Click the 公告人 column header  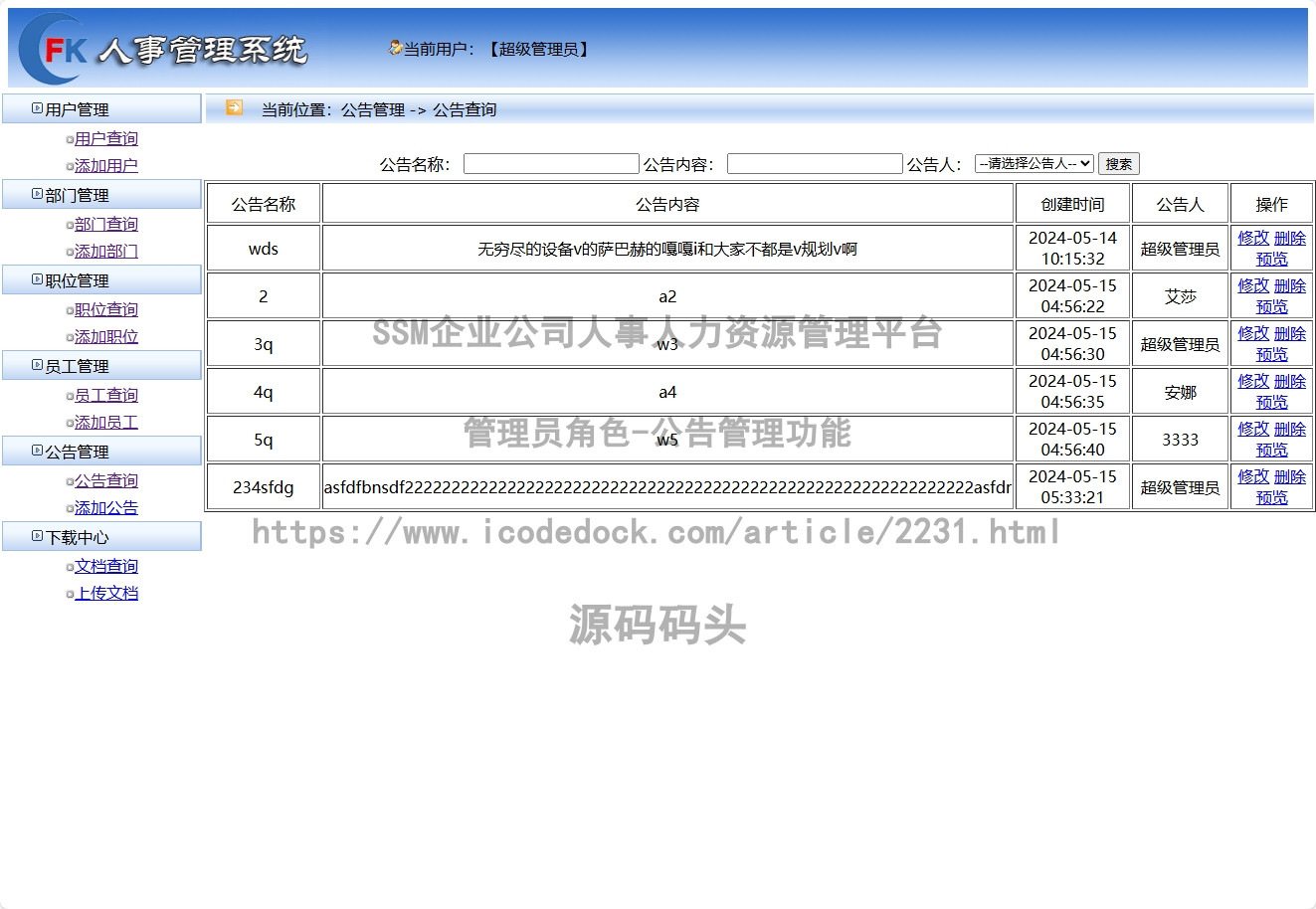pos(1181,204)
